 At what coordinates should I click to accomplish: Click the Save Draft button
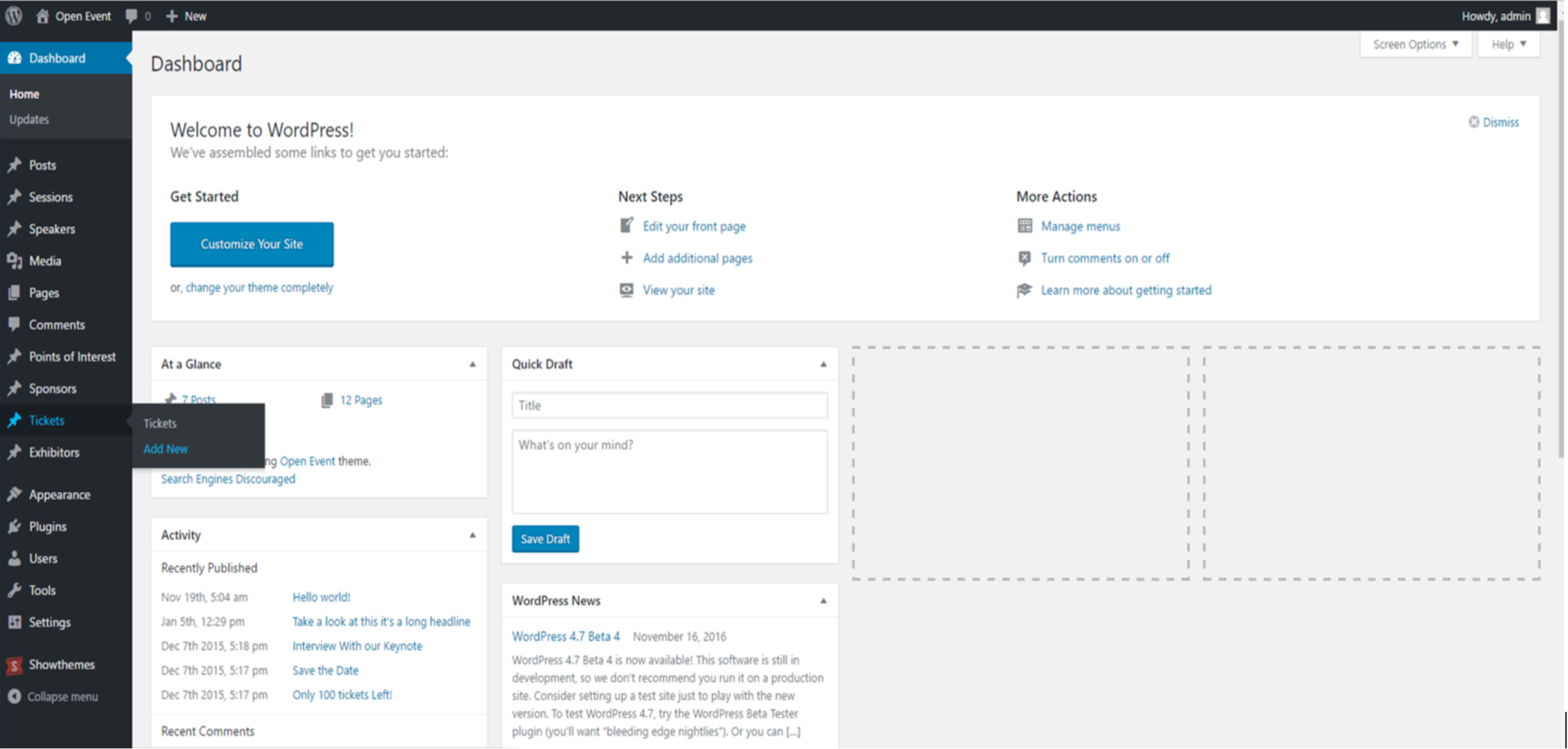click(x=545, y=539)
